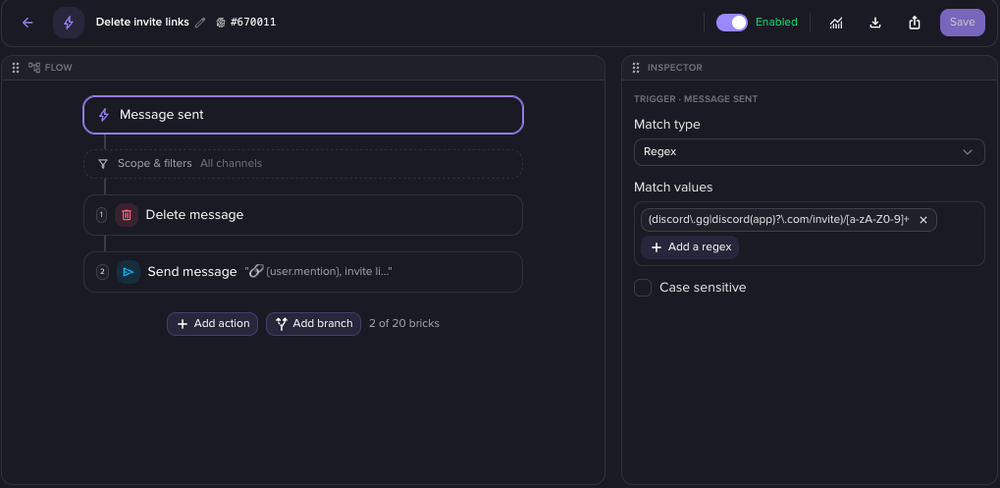1000x488 pixels.
Task: Open the Match type Regex dropdown
Action: point(809,152)
